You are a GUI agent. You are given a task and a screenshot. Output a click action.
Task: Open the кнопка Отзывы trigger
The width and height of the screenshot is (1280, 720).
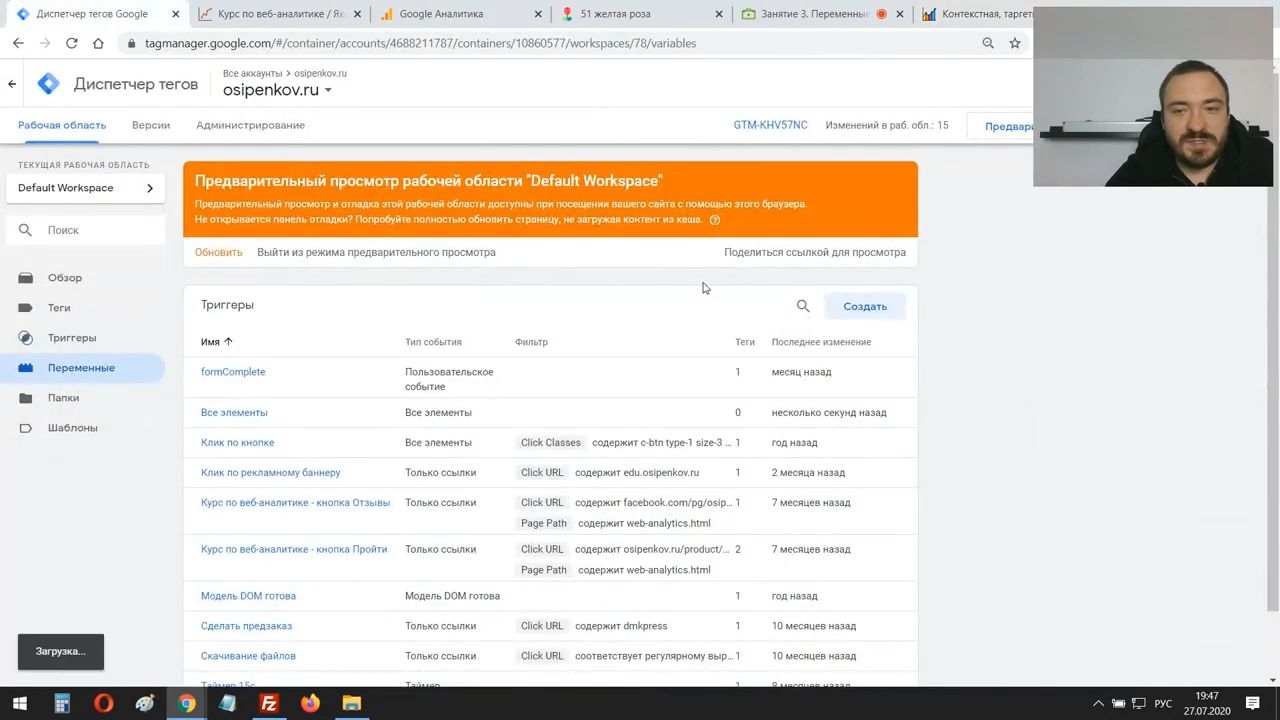pyautogui.click(x=295, y=502)
